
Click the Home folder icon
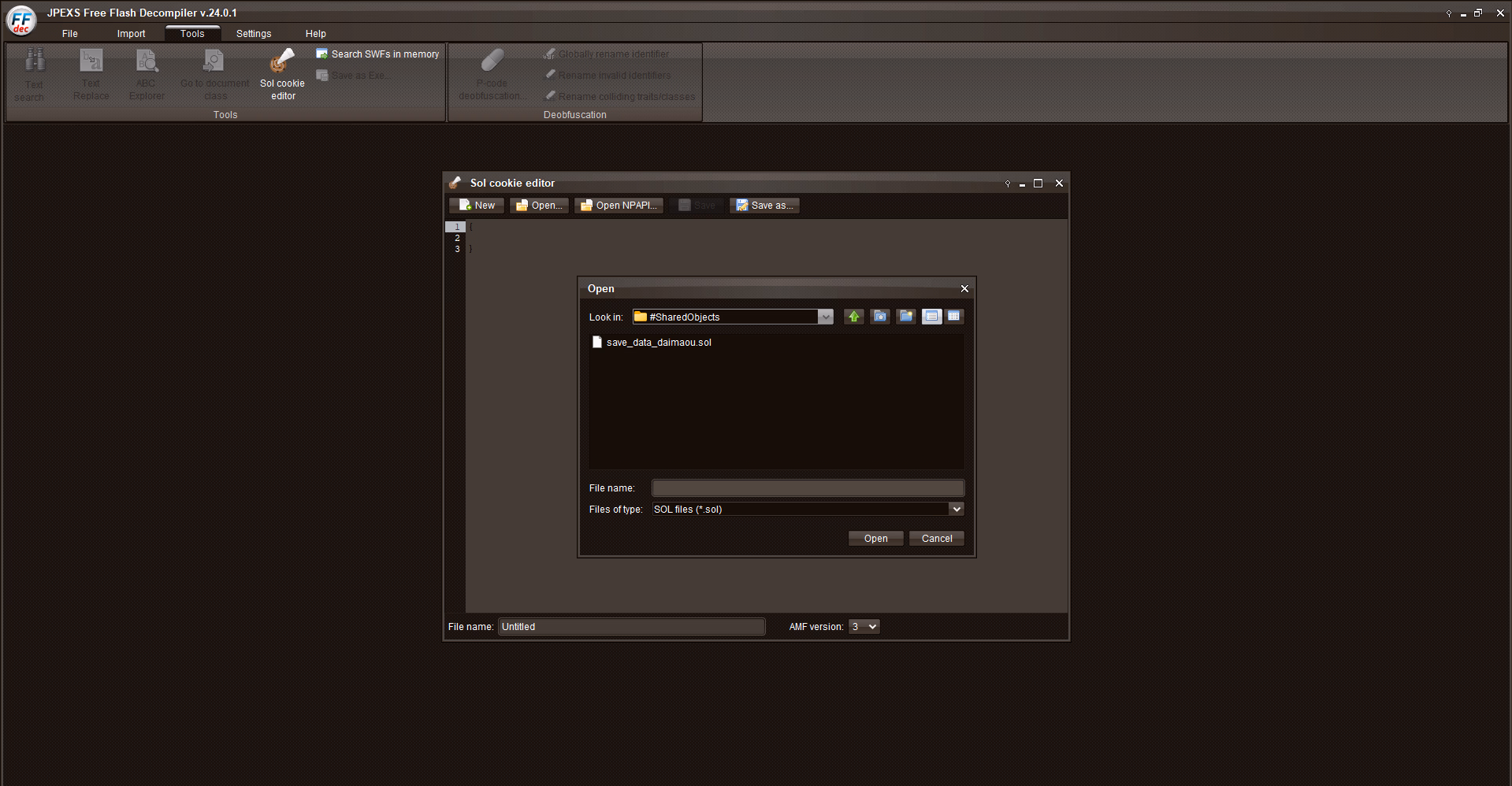[x=880, y=317]
